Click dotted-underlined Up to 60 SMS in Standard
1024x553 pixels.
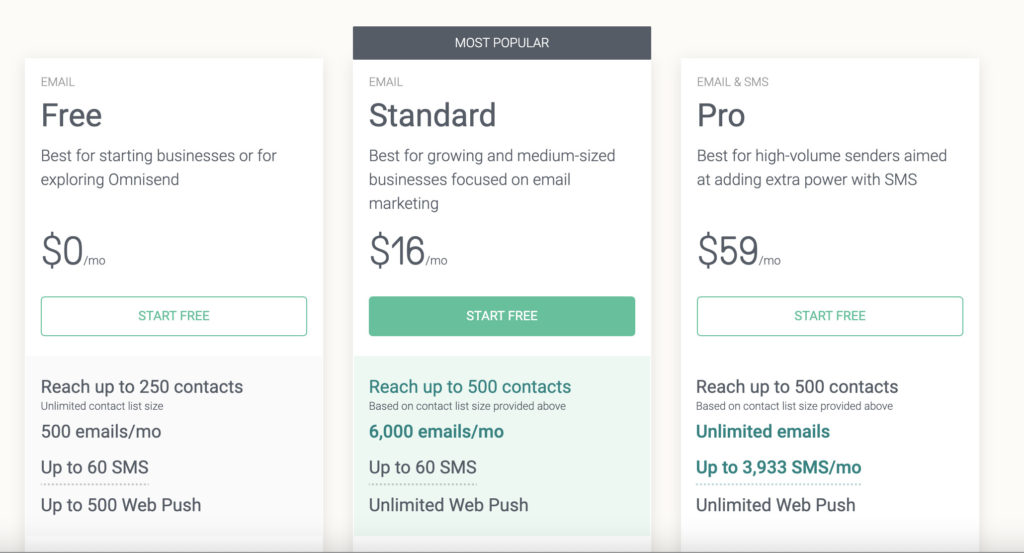[423, 467]
